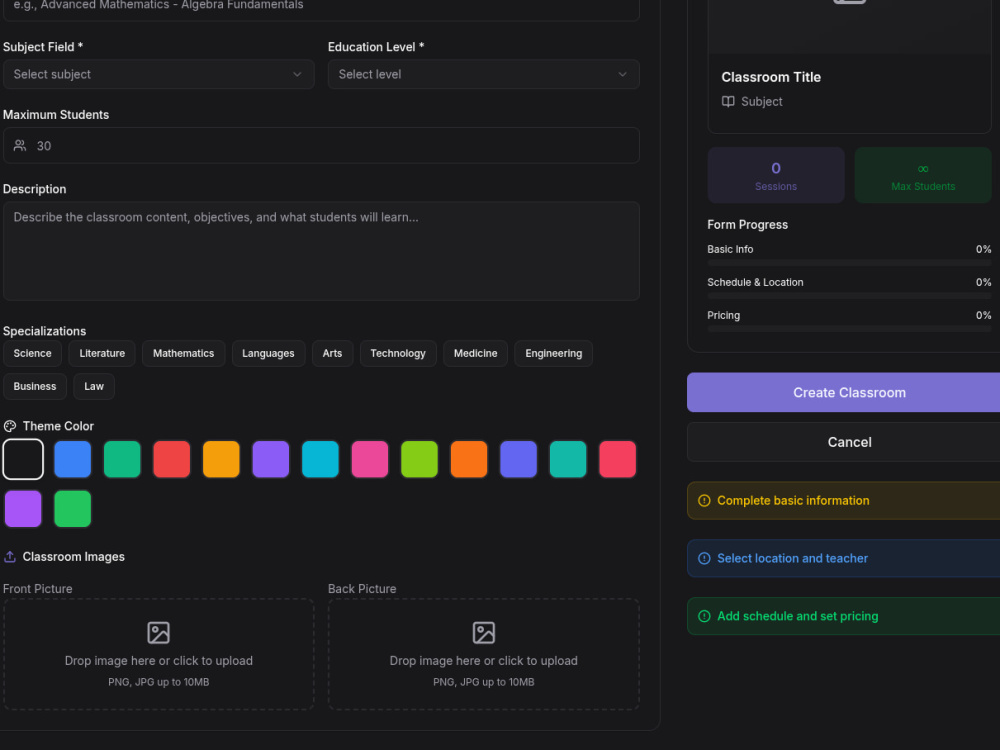This screenshot has width=1000, height=750.
Task: Click the alert icon in Complete basic information
Action: (704, 501)
